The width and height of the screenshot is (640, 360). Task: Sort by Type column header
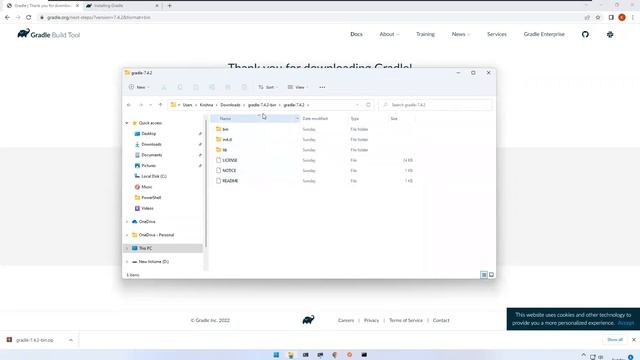point(355,118)
